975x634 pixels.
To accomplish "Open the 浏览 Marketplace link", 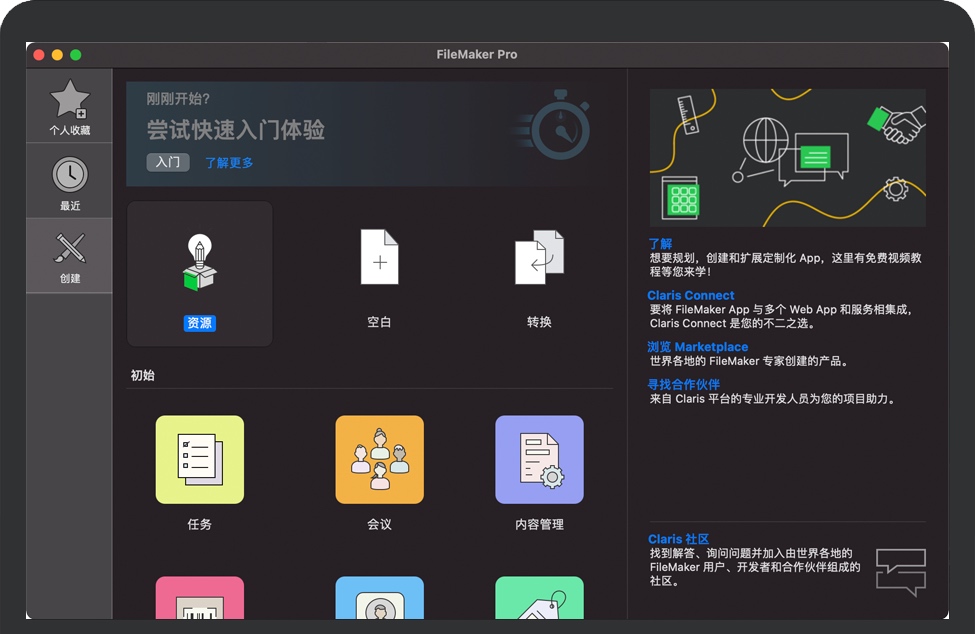I will (x=697, y=347).
